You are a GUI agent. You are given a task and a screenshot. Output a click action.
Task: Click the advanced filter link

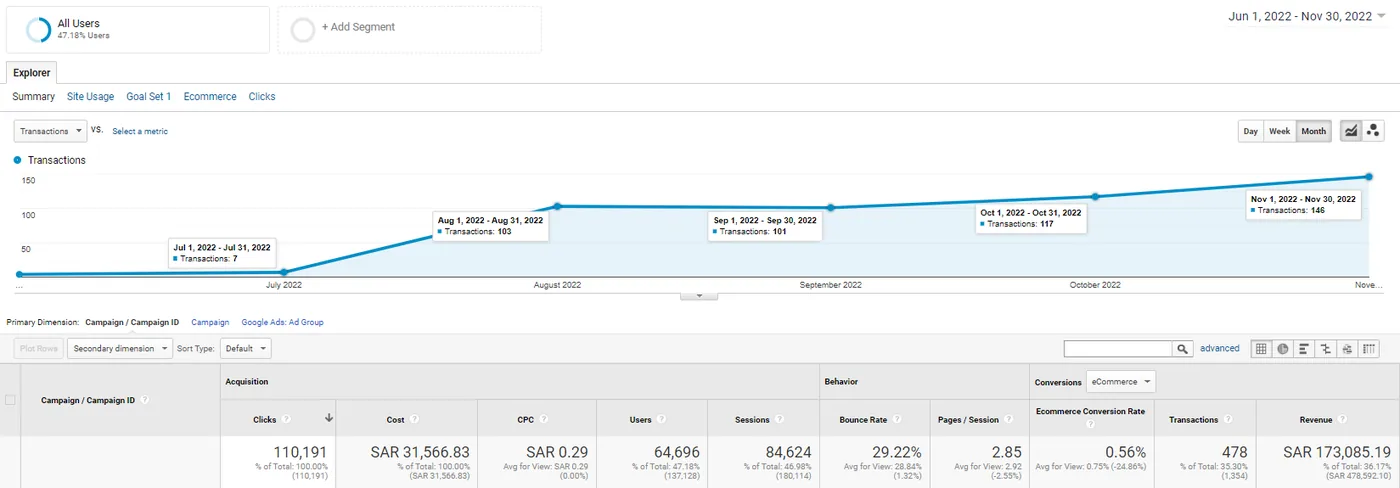1220,349
